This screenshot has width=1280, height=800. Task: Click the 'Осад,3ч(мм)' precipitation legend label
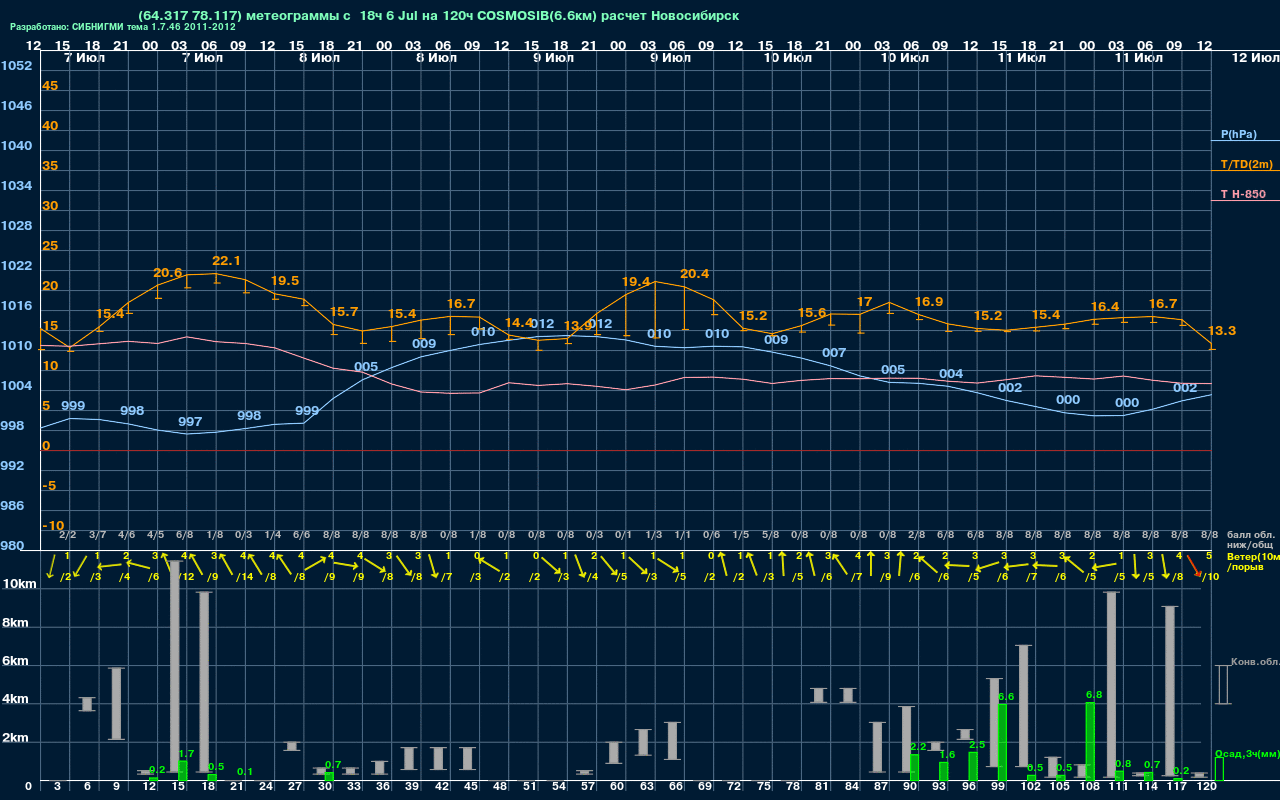[1246, 753]
